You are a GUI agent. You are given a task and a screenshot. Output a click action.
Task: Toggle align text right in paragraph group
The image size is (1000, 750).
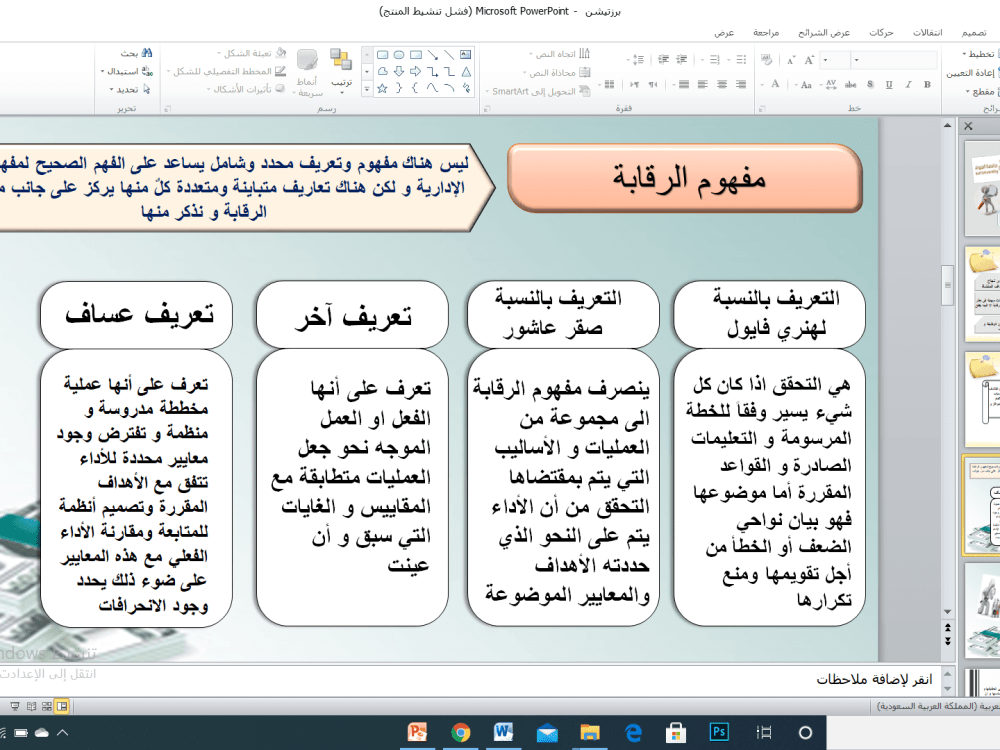click(x=740, y=84)
